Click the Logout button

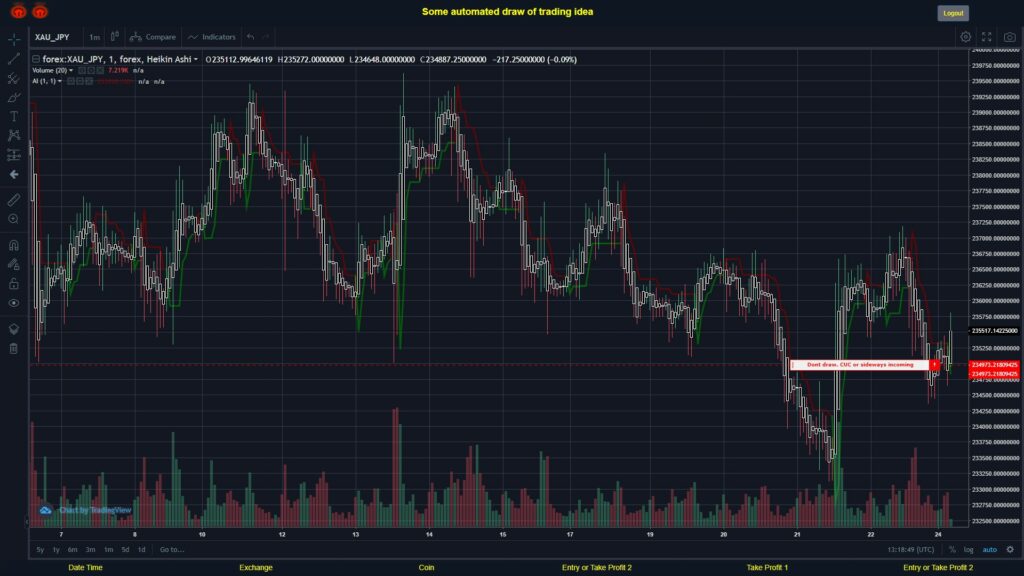[x=953, y=13]
